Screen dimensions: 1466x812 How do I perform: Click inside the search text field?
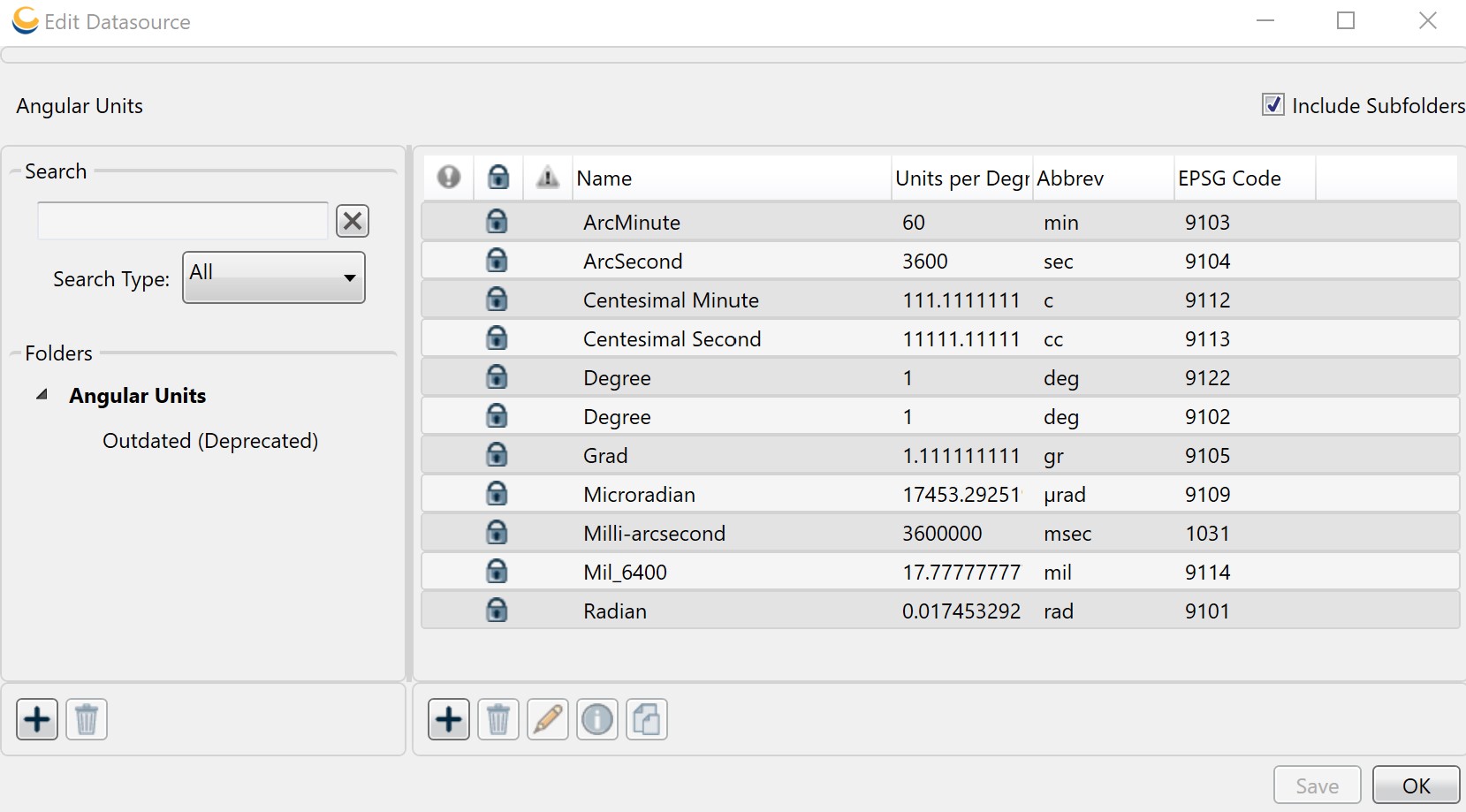[183, 221]
